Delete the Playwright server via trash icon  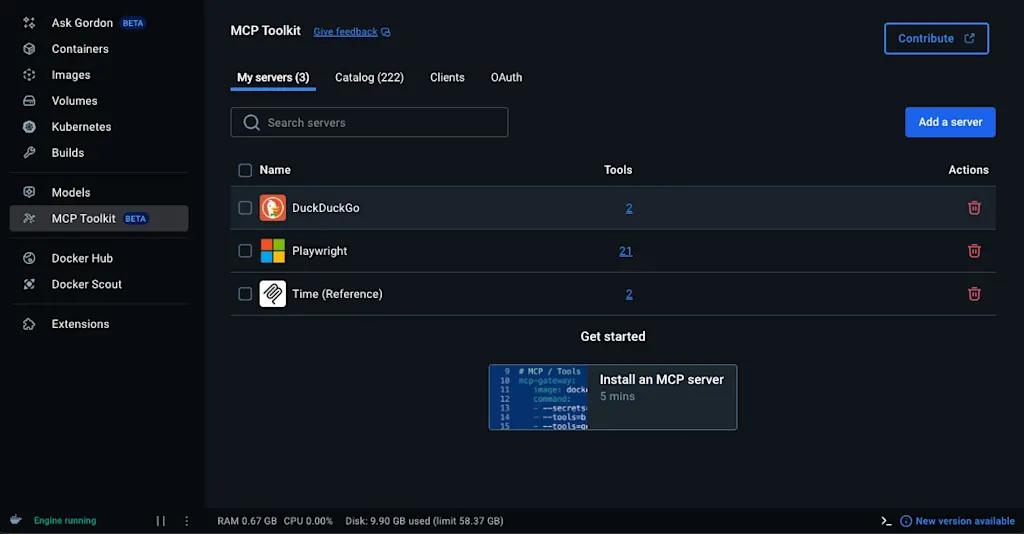(x=974, y=251)
